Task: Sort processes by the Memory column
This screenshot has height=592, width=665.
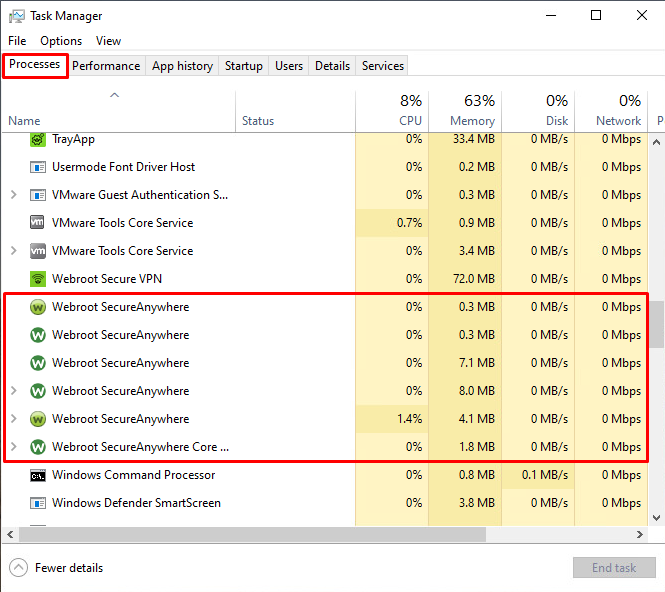Action: (x=465, y=111)
